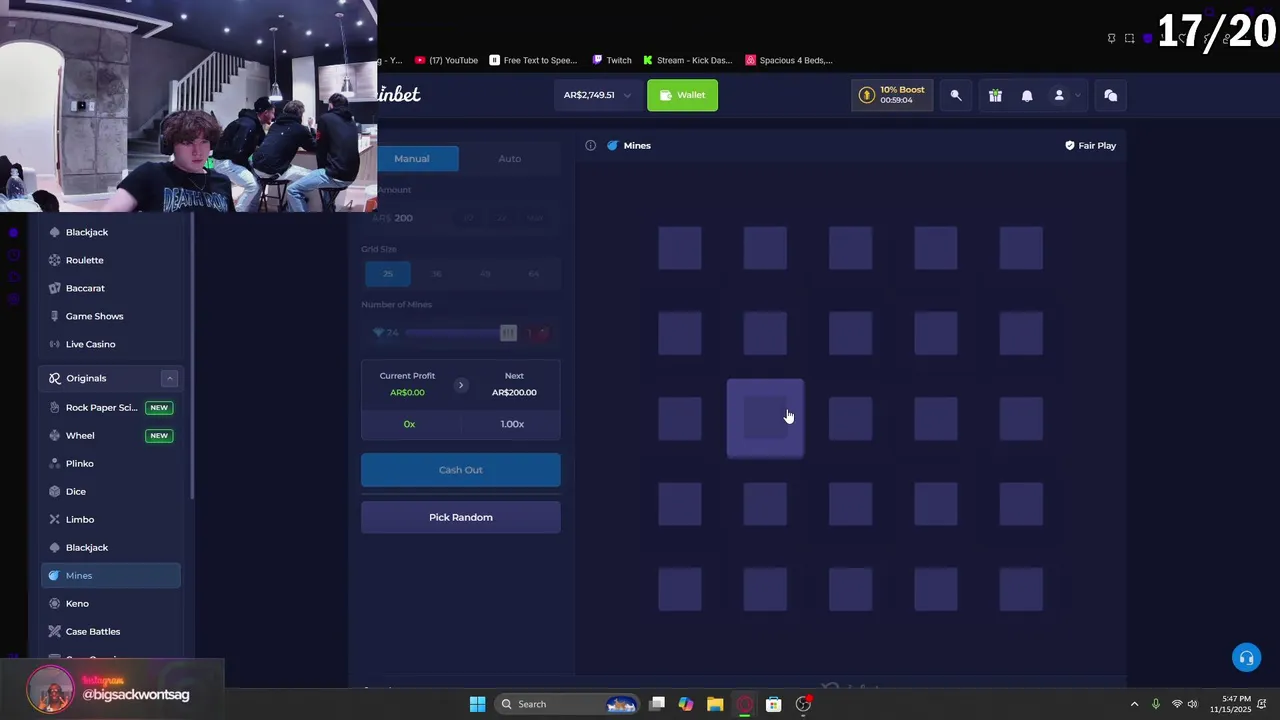This screenshot has width=1280, height=720.
Task: Open the YouTube bookmark
Action: pyautogui.click(x=446, y=60)
